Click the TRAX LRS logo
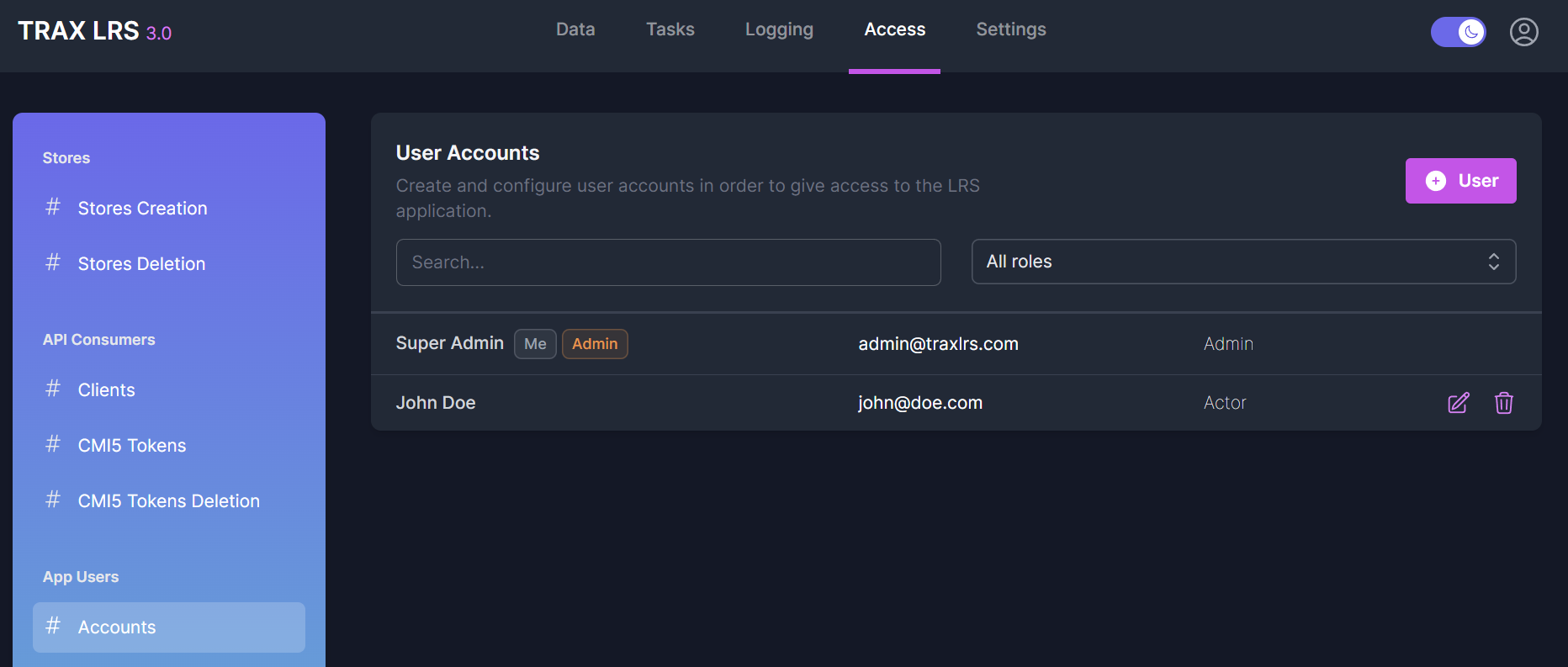This screenshot has width=1568, height=667. click(94, 31)
